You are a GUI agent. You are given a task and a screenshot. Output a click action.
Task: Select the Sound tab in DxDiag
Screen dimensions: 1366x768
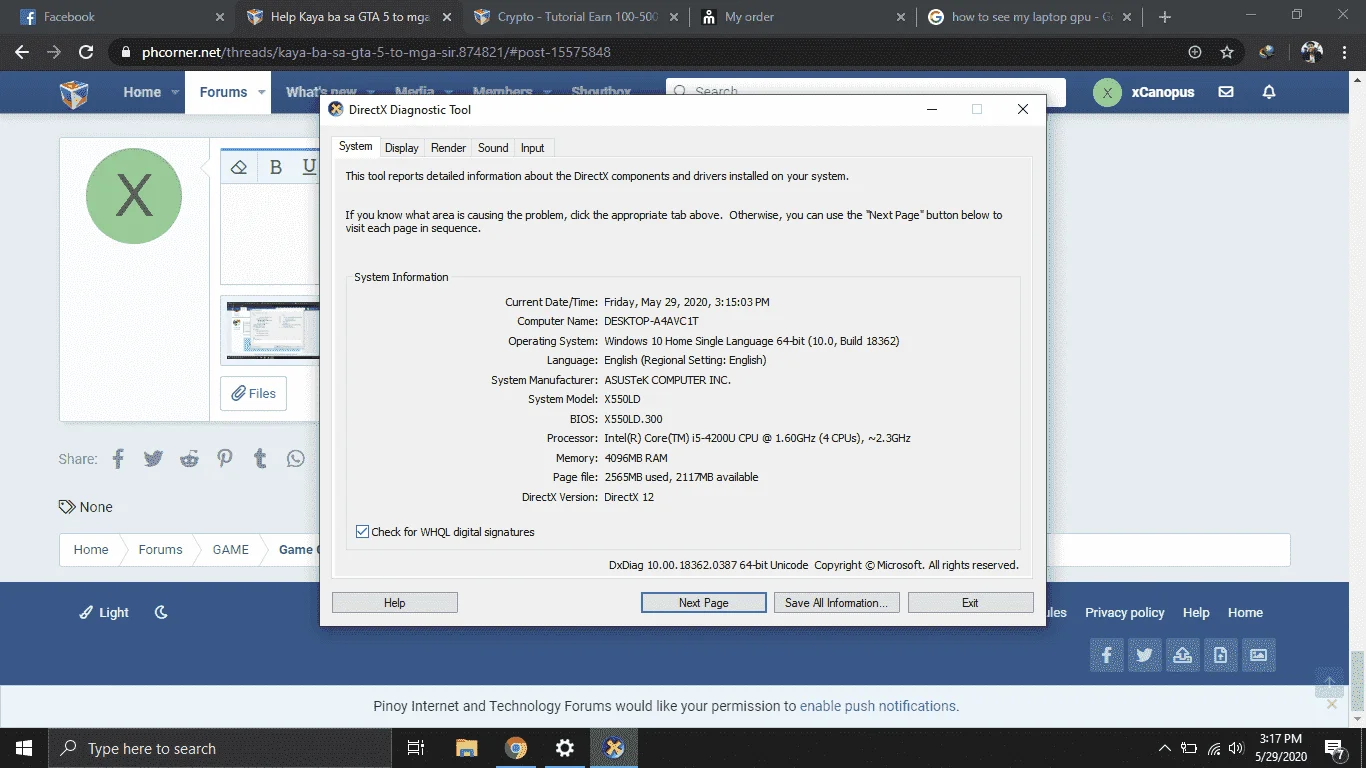click(x=493, y=148)
